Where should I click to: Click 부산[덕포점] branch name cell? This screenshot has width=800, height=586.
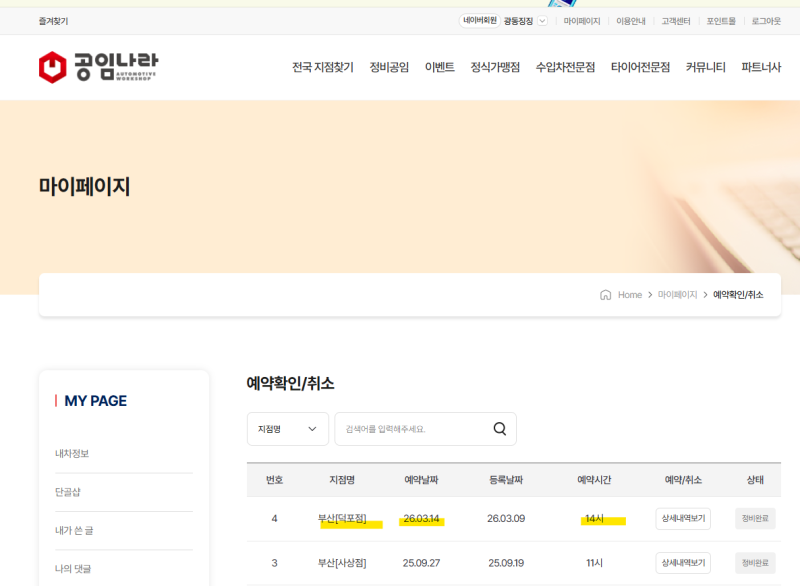click(342, 518)
